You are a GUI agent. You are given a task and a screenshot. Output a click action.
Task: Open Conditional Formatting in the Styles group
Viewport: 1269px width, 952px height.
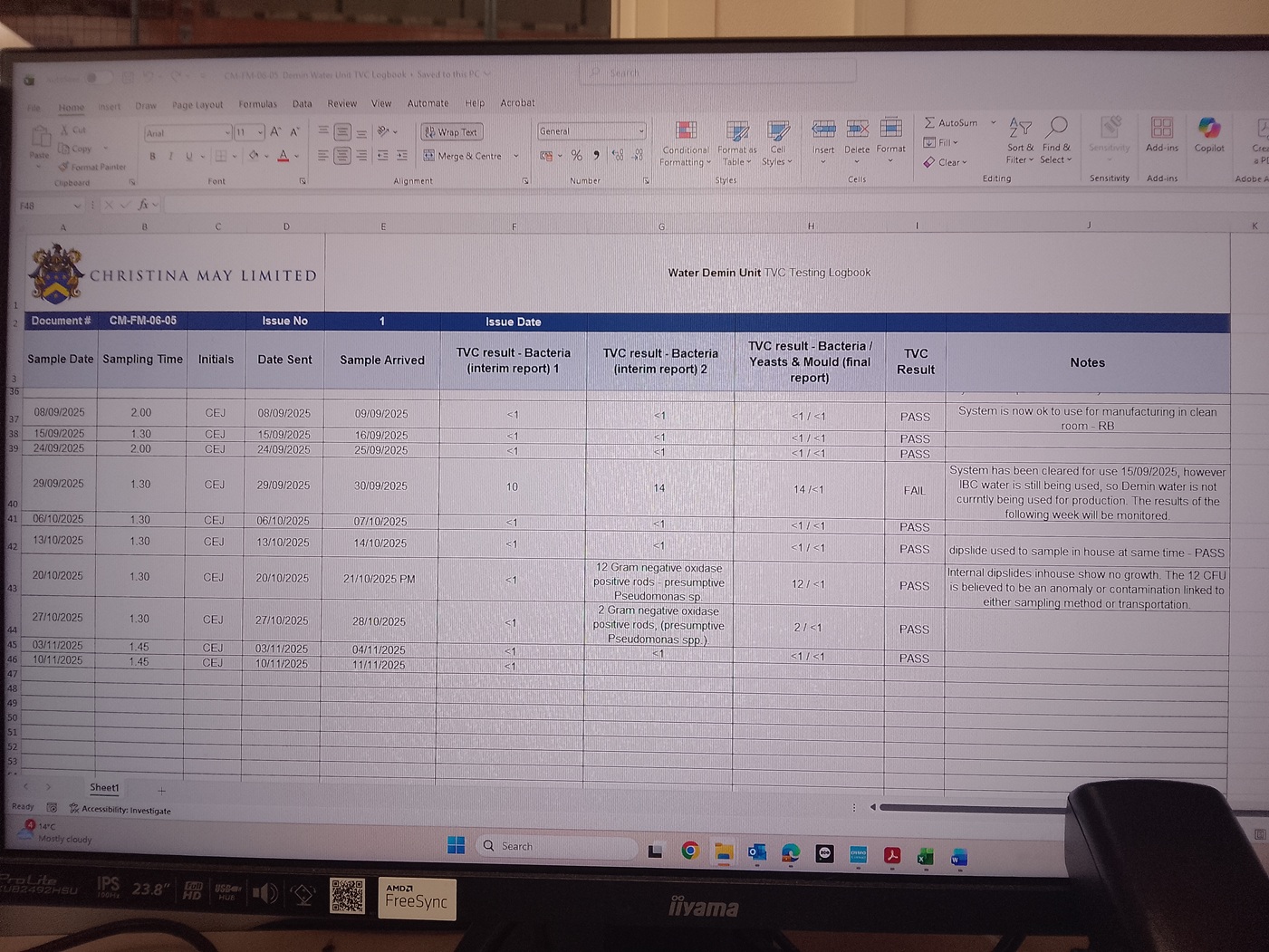click(686, 144)
